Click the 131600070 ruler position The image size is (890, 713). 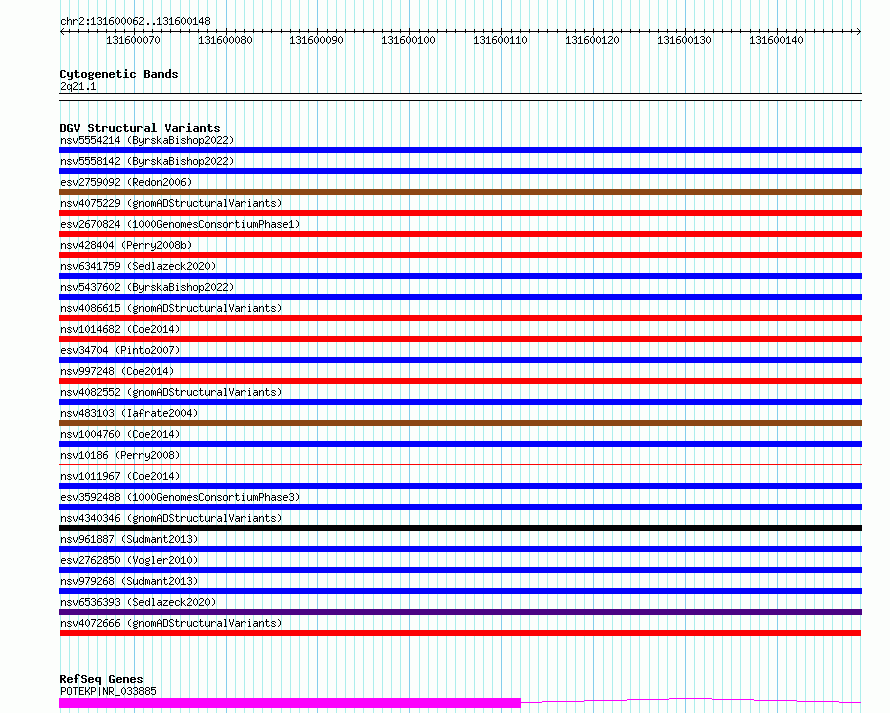point(133,40)
